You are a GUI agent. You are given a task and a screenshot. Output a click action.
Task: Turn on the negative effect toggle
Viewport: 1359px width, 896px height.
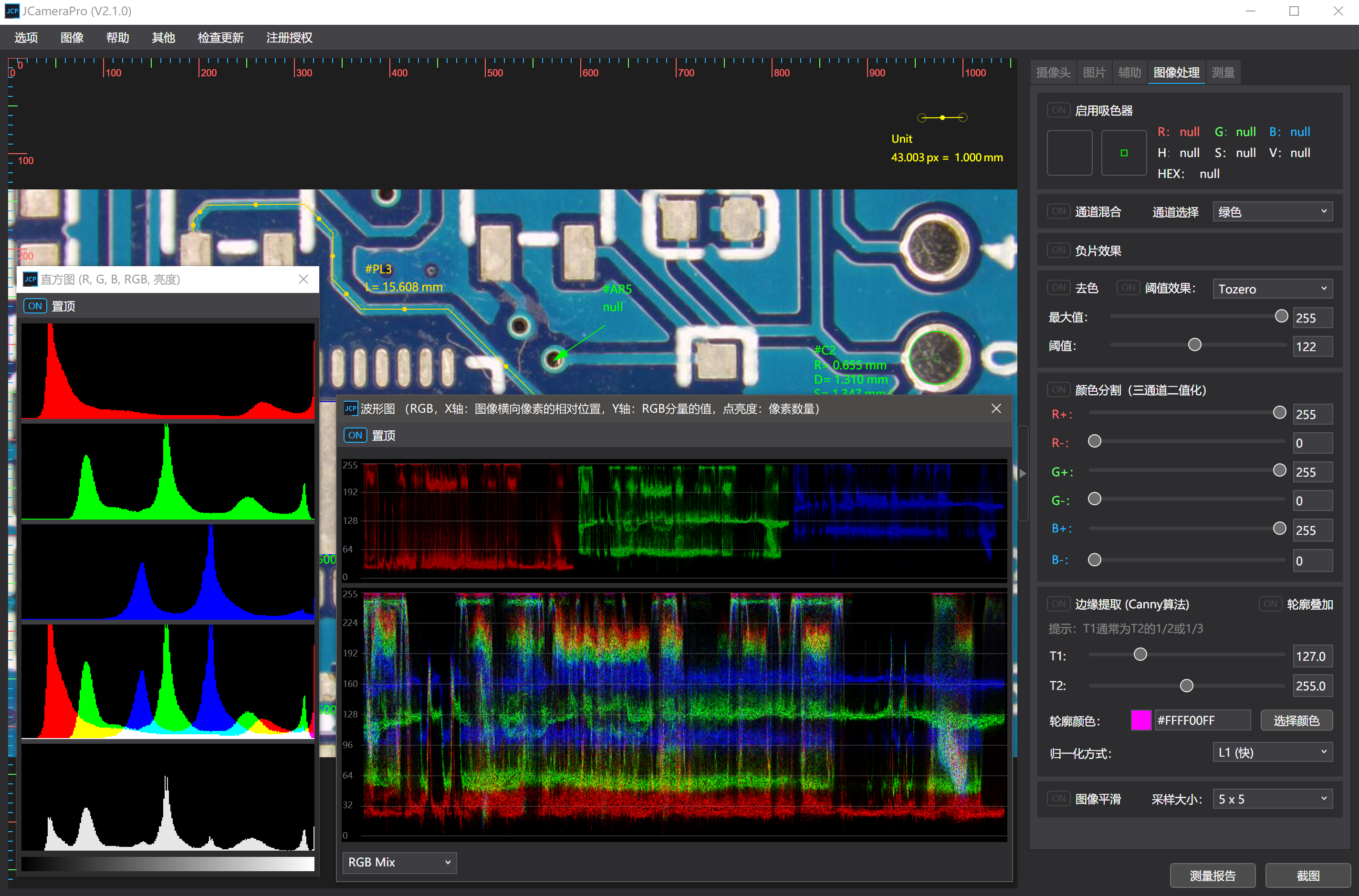click(1058, 250)
